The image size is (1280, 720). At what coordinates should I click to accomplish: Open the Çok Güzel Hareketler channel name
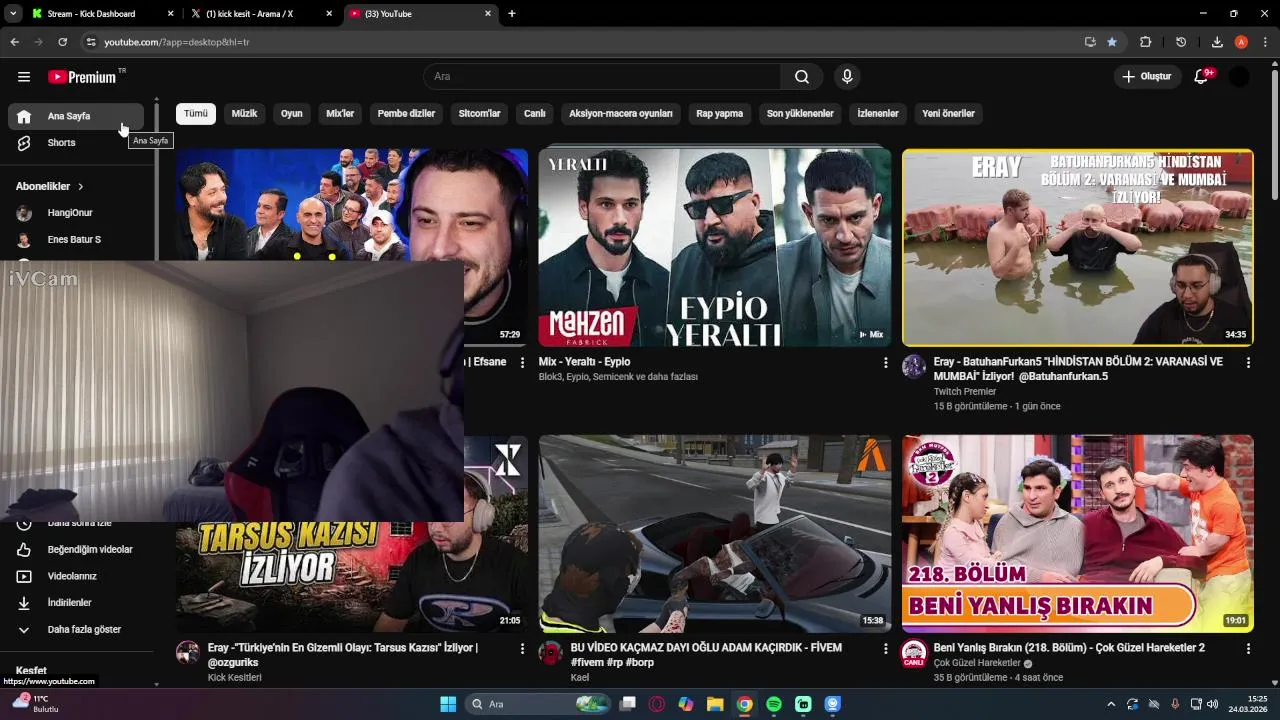977,663
